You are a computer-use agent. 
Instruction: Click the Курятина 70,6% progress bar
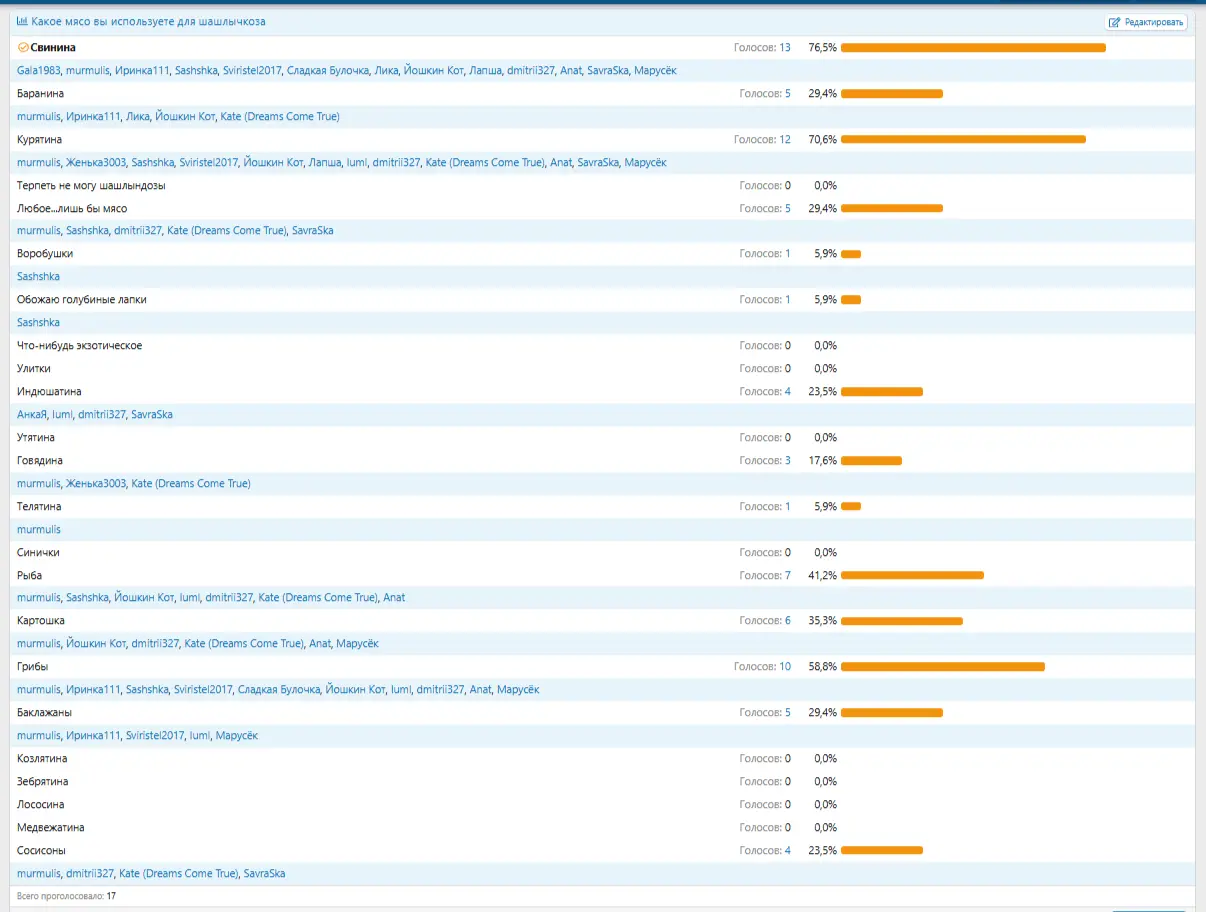point(963,139)
